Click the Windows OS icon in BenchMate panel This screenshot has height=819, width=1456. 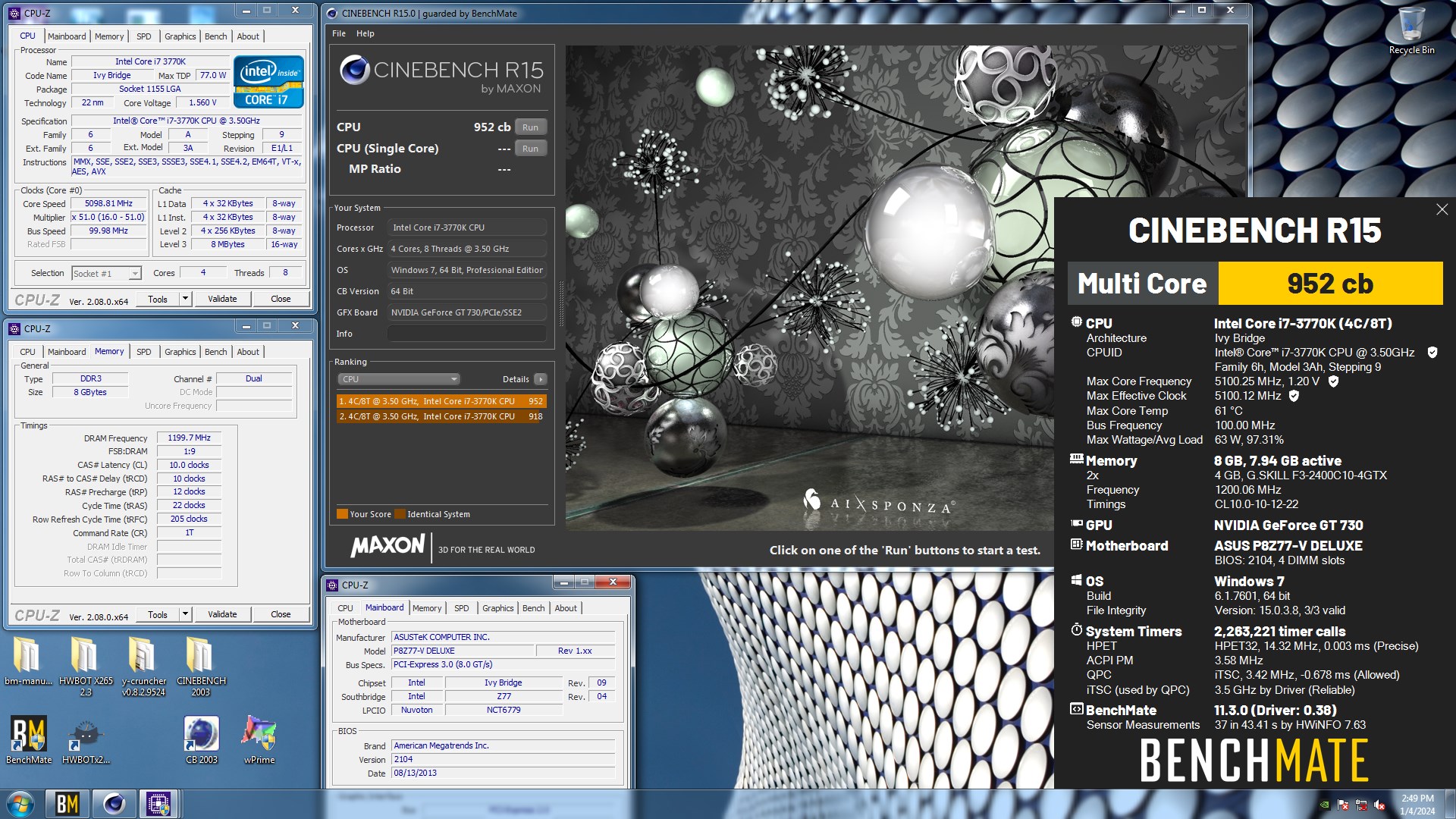click(x=1076, y=580)
